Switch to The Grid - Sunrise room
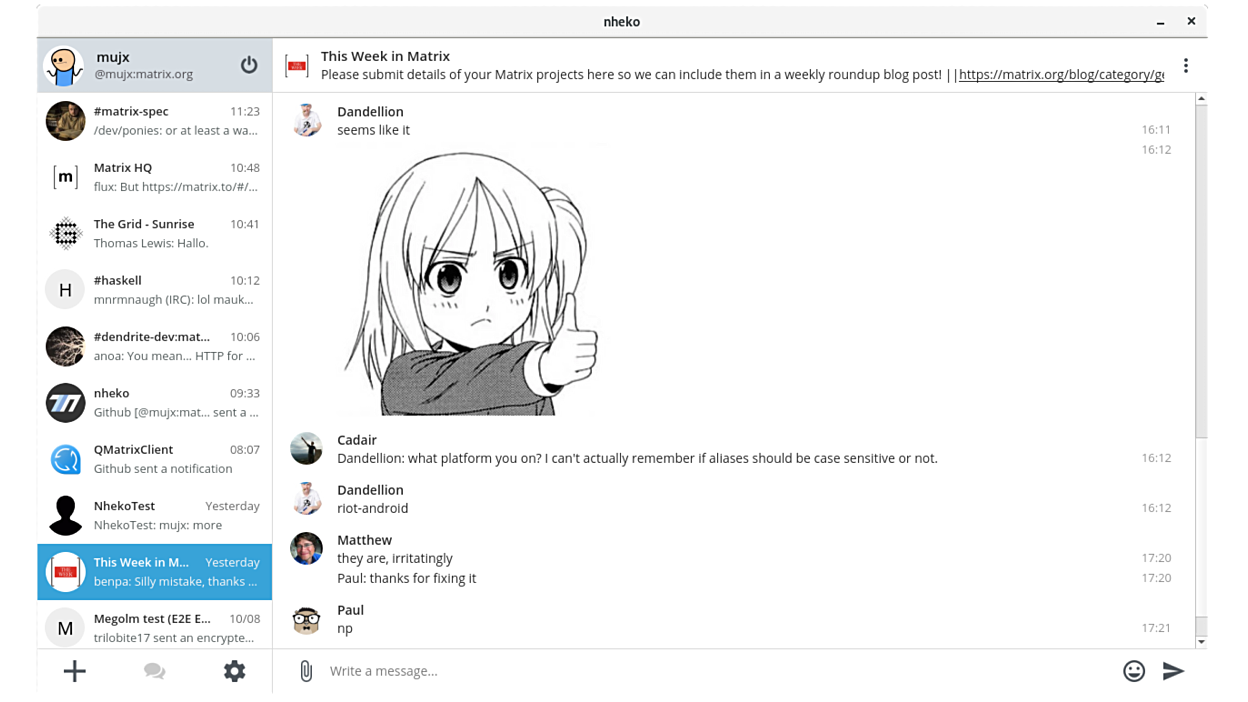The width and height of the screenshot is (1248, 702). [154, 233]
